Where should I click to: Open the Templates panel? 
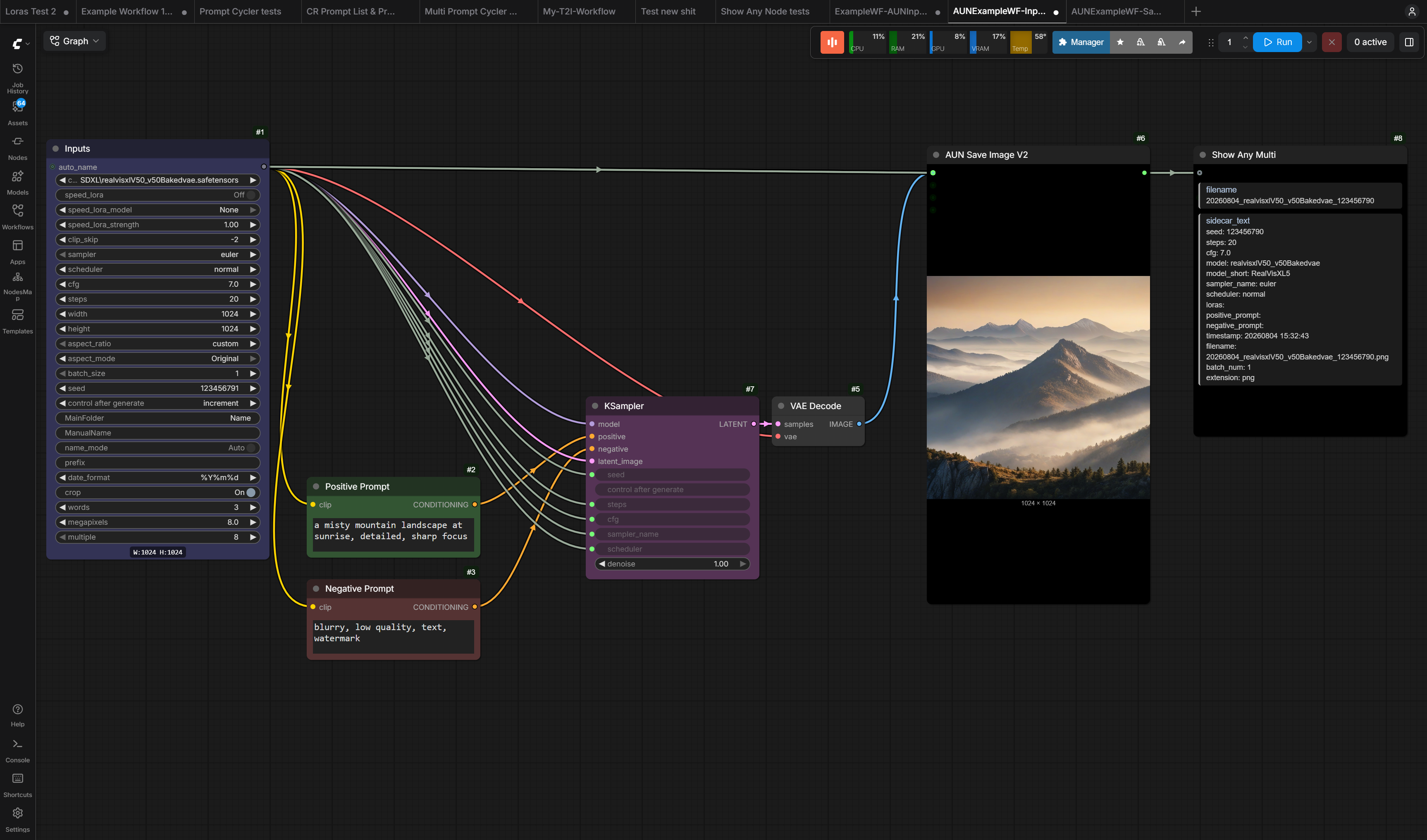(x=17, y=321)
